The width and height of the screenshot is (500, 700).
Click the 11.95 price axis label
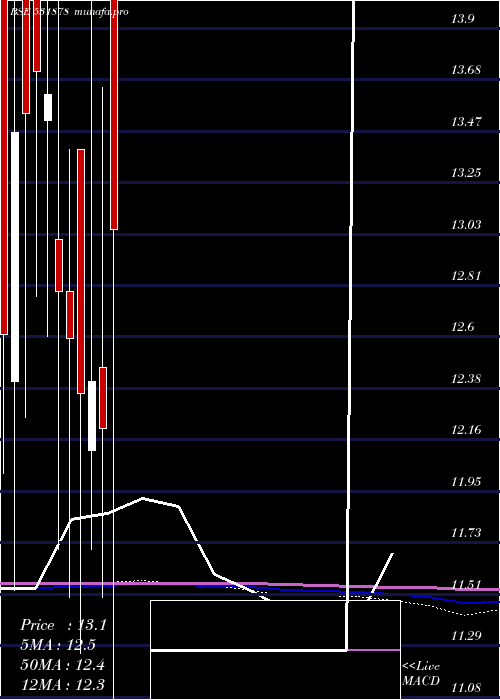click(x=466, y=481)
